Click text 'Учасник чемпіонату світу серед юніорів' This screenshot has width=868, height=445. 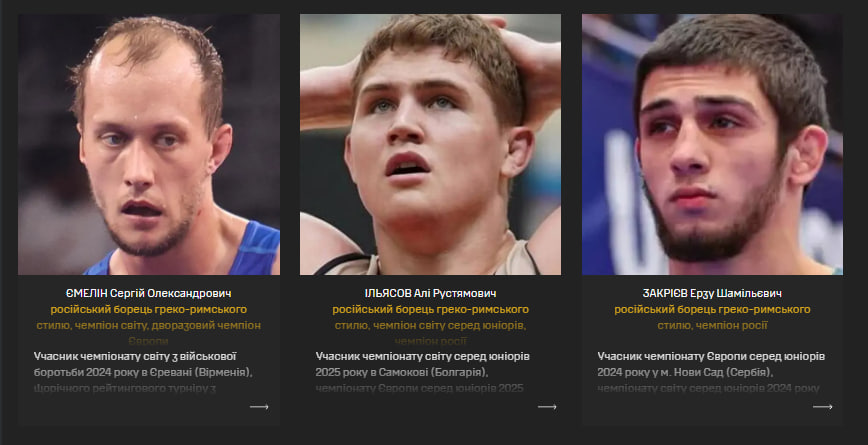pos(422,356)
